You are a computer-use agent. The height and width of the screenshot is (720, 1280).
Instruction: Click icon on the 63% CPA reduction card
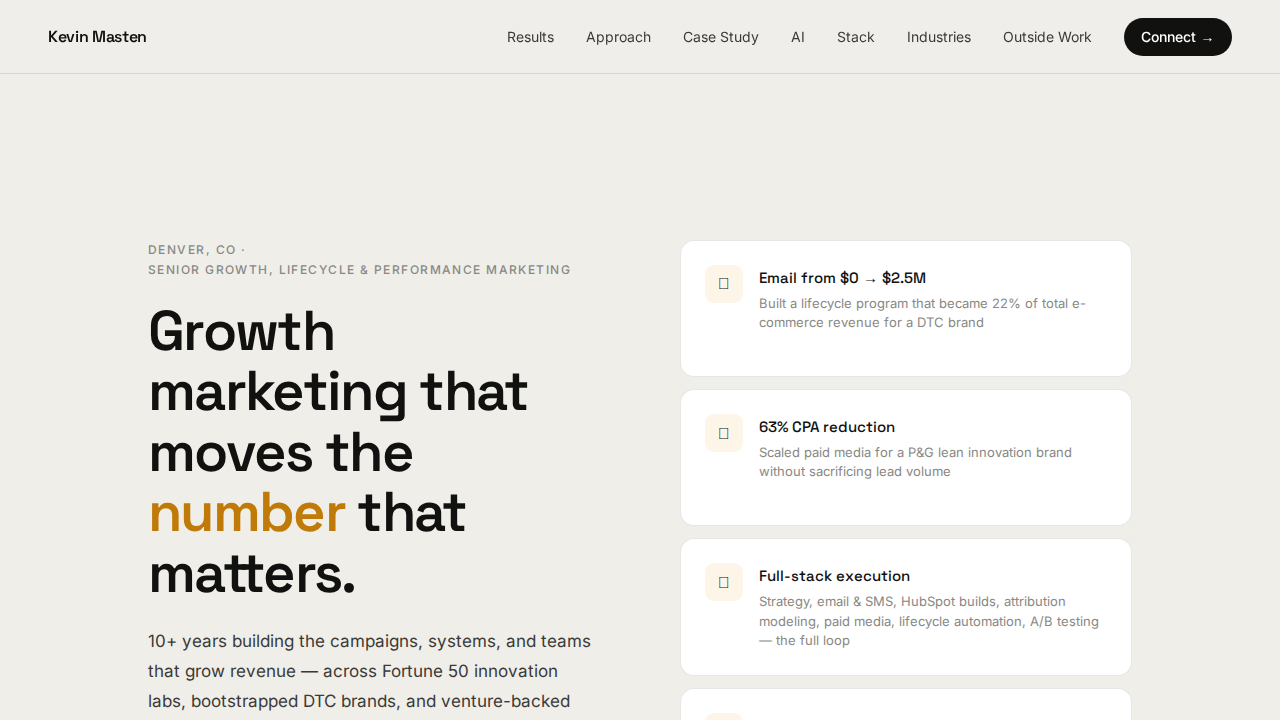[x=724, y=433]
